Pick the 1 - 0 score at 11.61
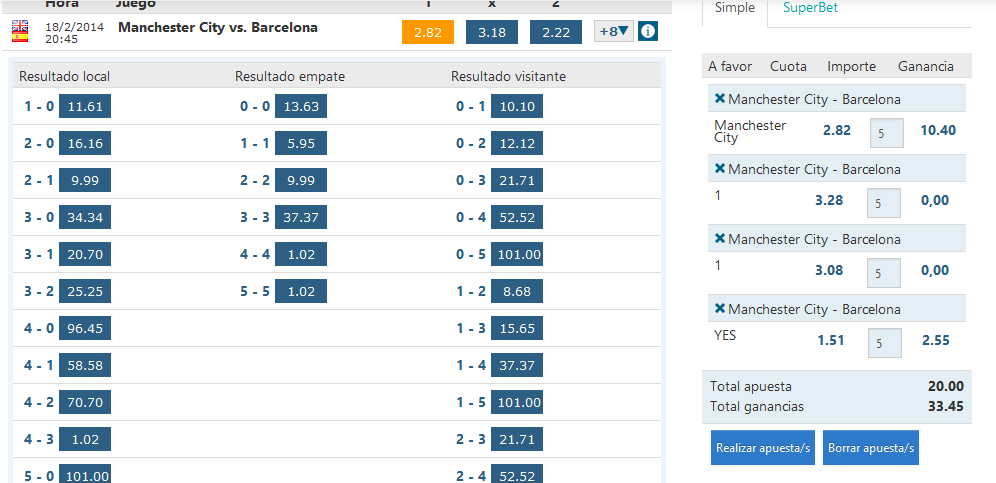The width and height of the screenshot is (996, 483). 85,107
